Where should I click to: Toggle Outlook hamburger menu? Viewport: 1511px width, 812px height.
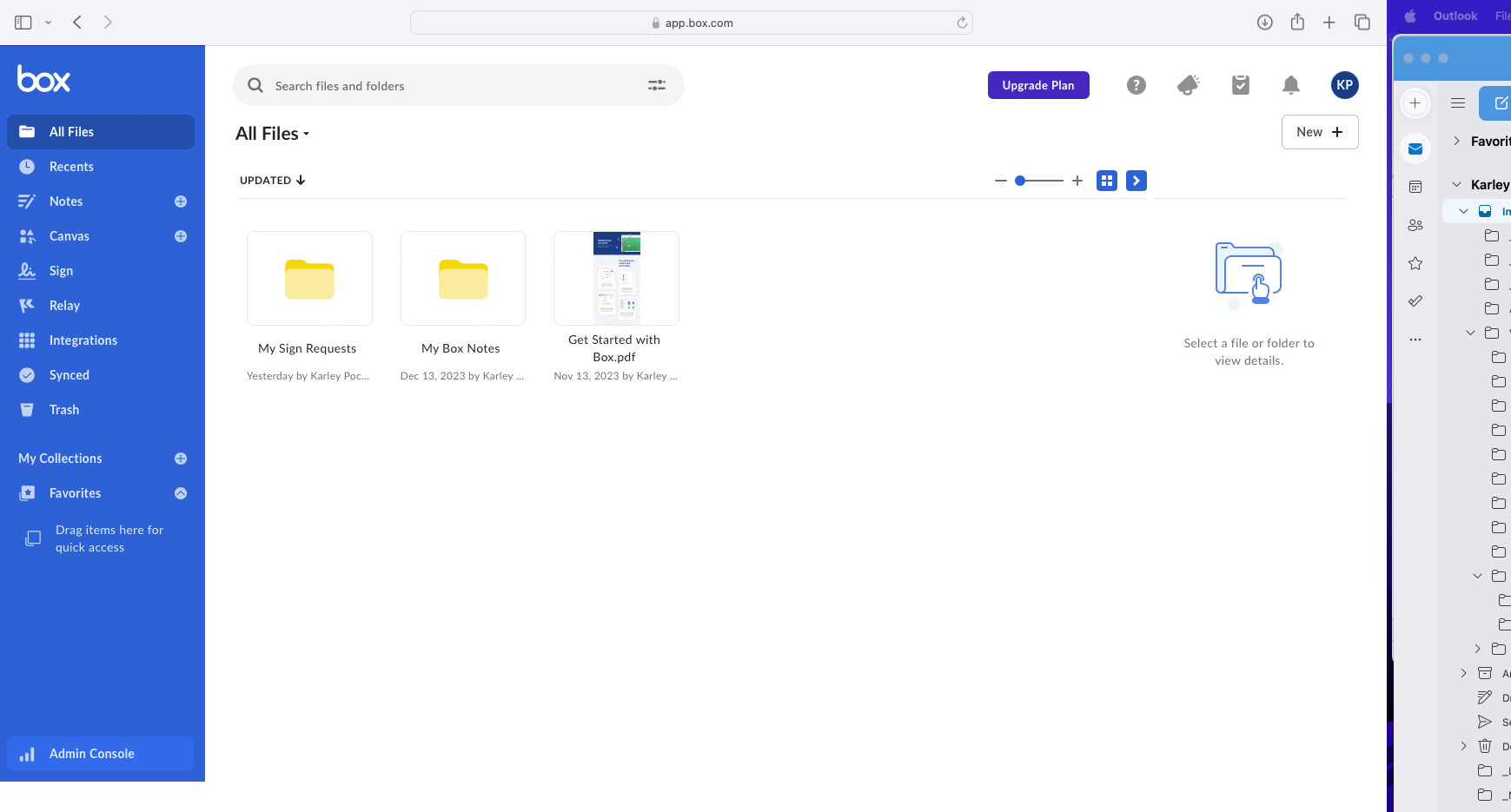[1458, 103]
